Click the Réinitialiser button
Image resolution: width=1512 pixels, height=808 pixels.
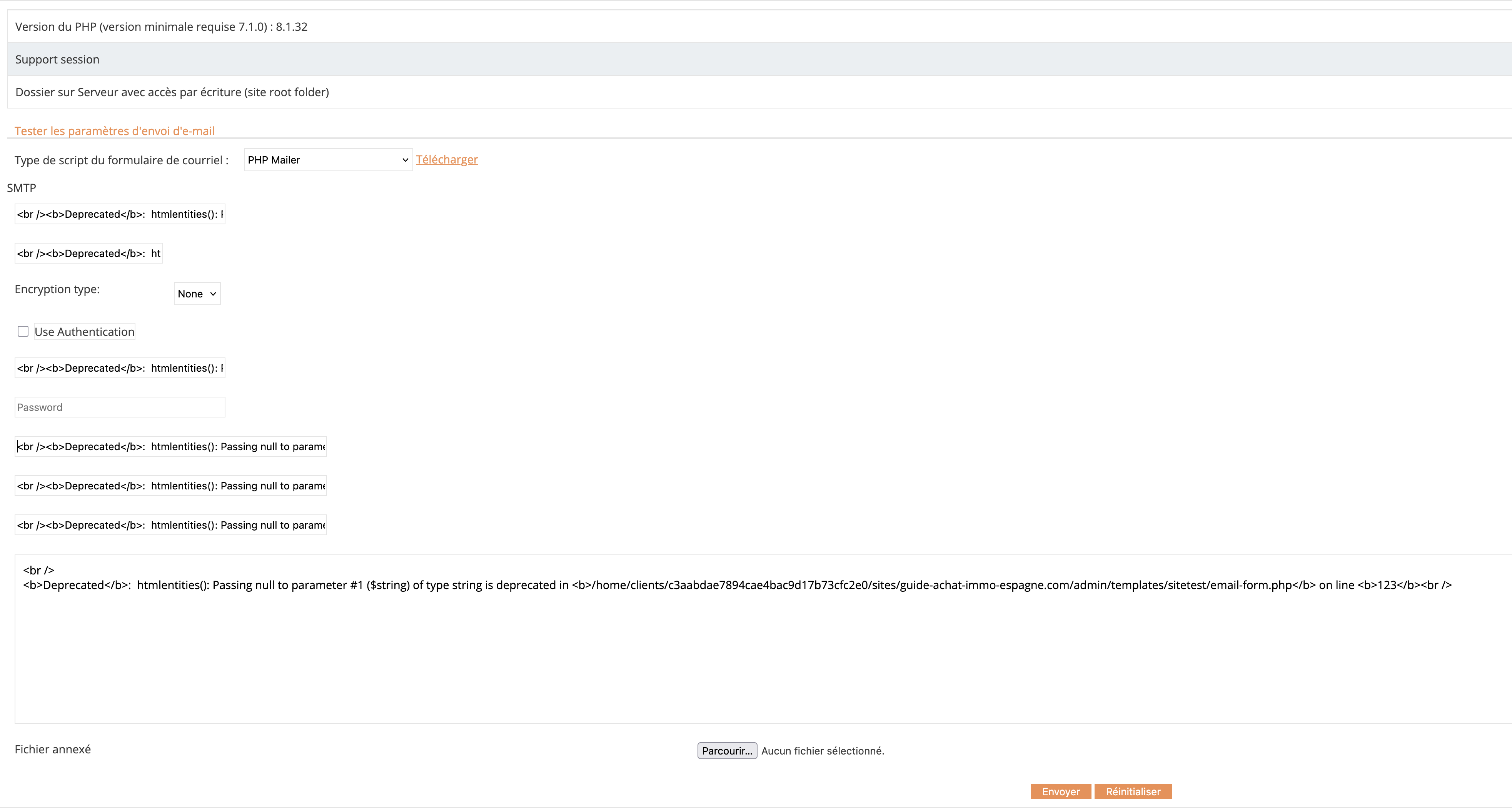(x=1133, y=791)
